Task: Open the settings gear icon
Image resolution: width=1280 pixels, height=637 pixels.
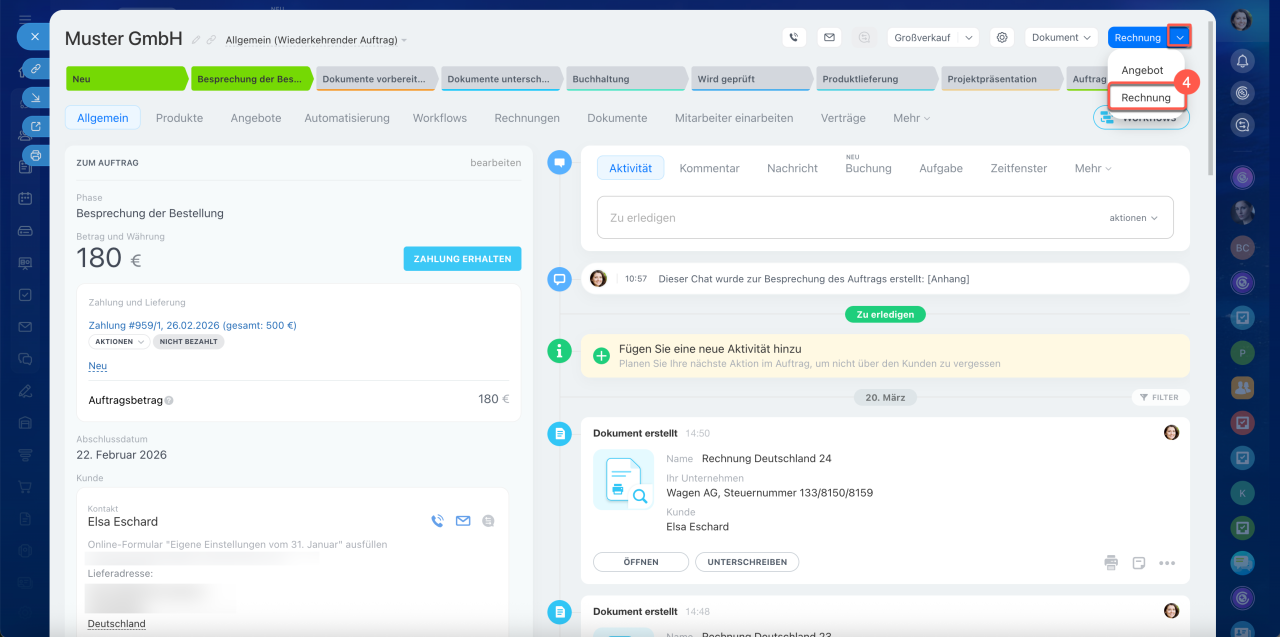Action: tap(1001, 37)
